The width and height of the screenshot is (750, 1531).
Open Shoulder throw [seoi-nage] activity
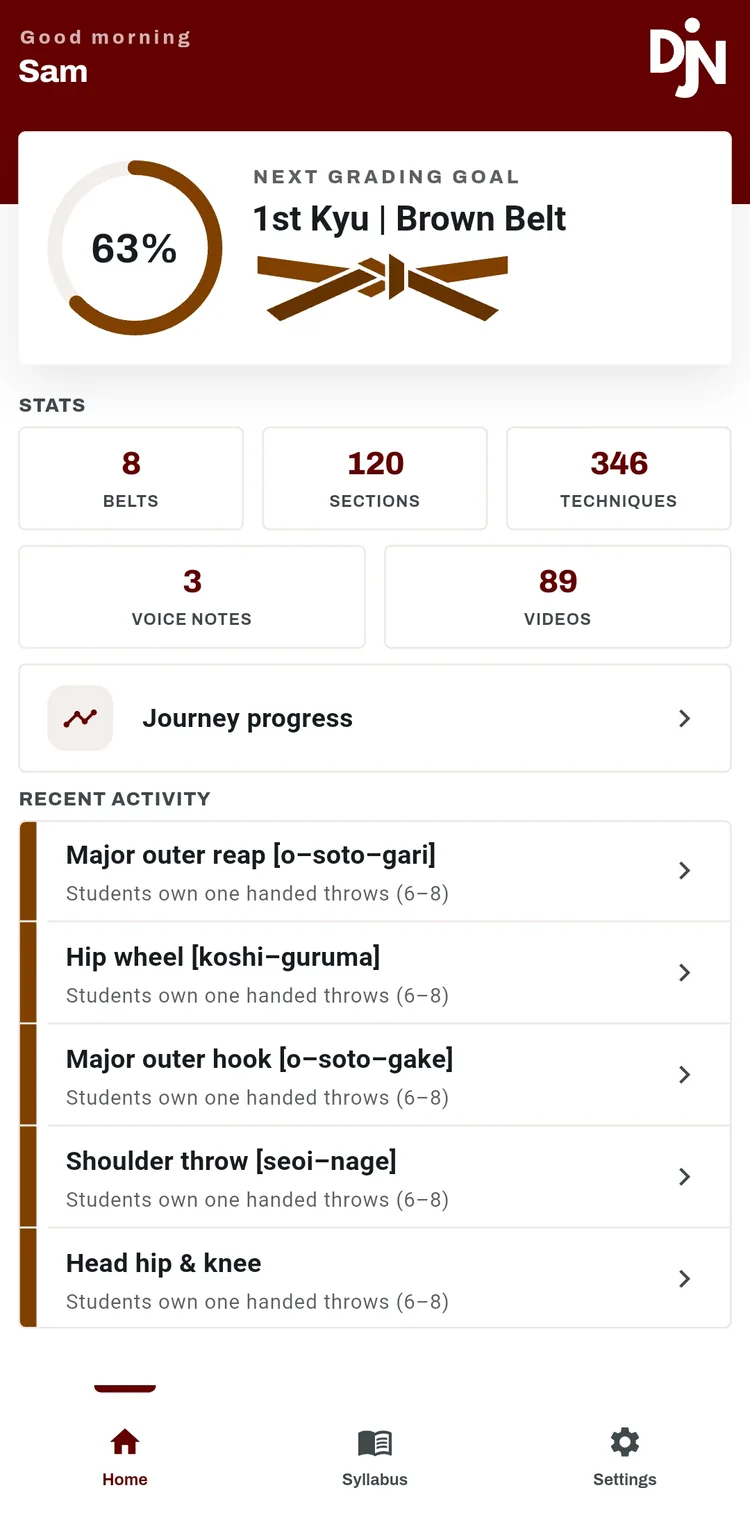click(375, 1177)
